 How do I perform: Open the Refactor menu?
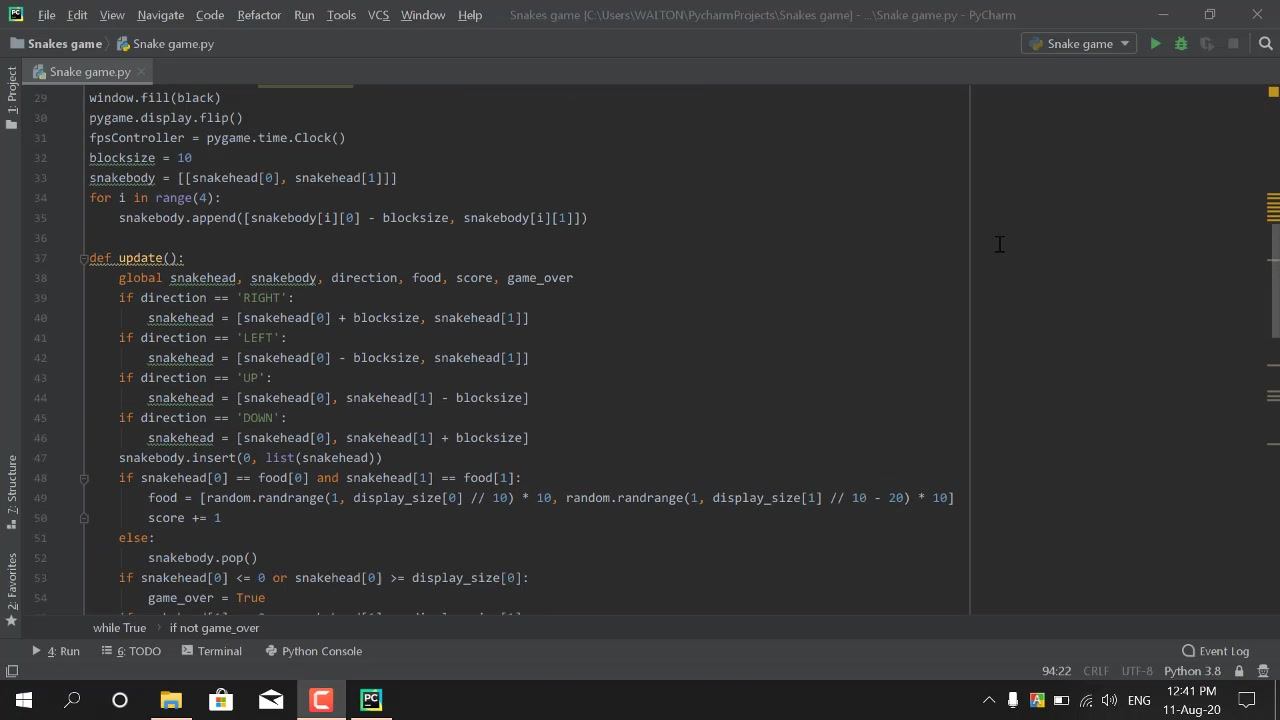[259, 15]
